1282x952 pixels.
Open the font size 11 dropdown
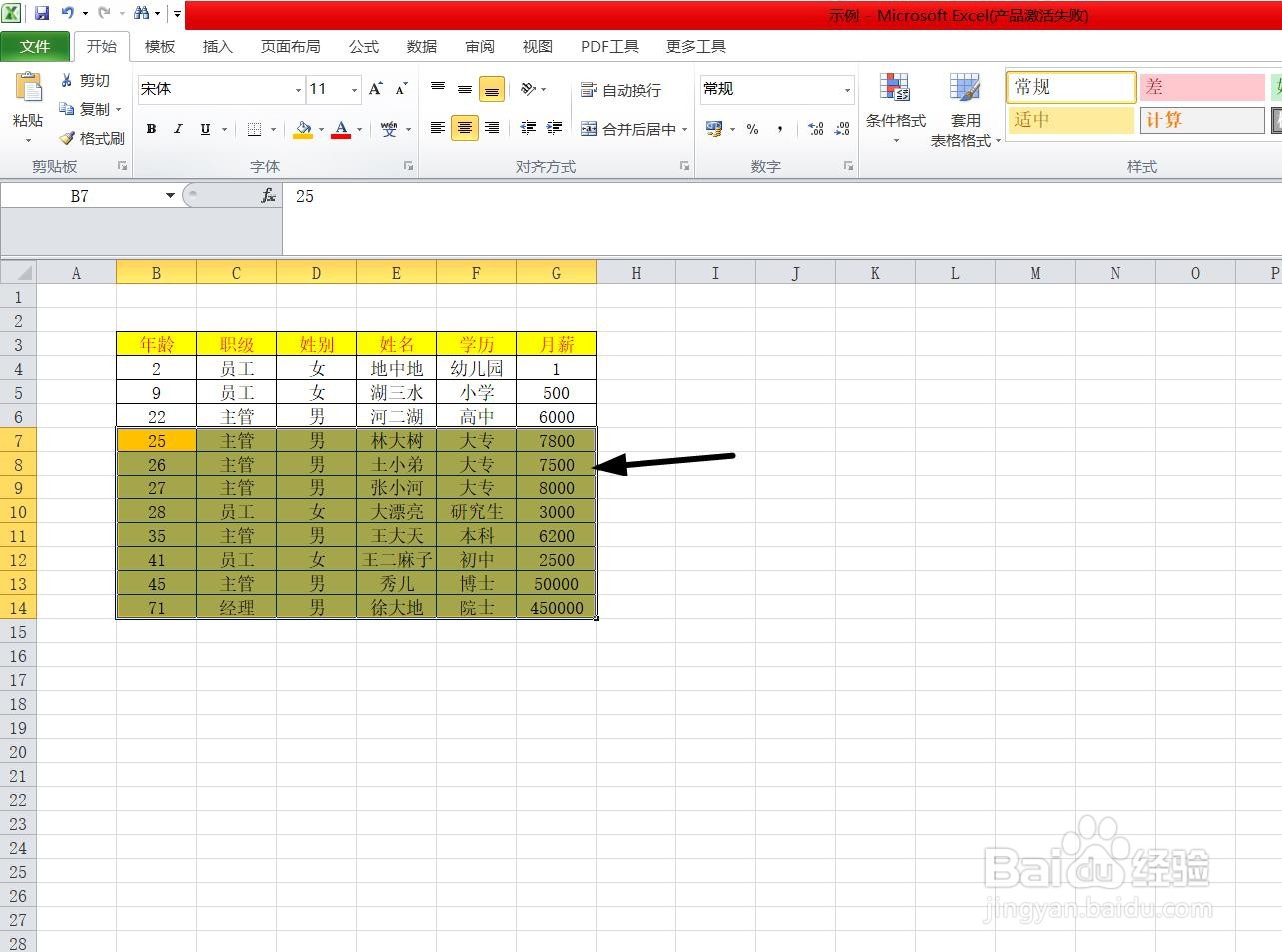tap(354, 90)
